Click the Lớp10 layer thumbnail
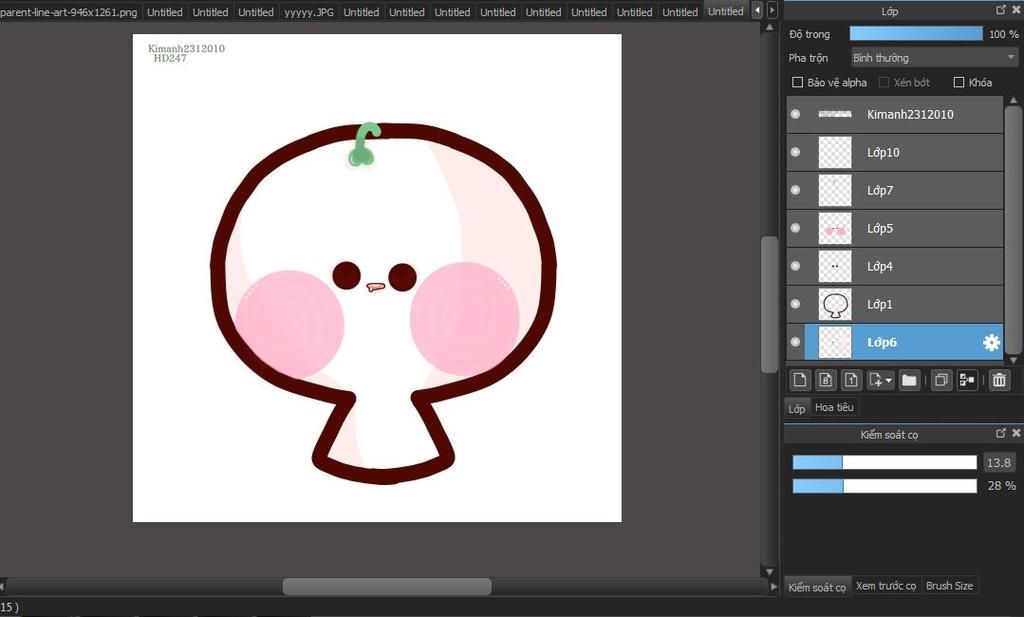This screenshot has height=617, width=1024. click(x=835, y=152)
